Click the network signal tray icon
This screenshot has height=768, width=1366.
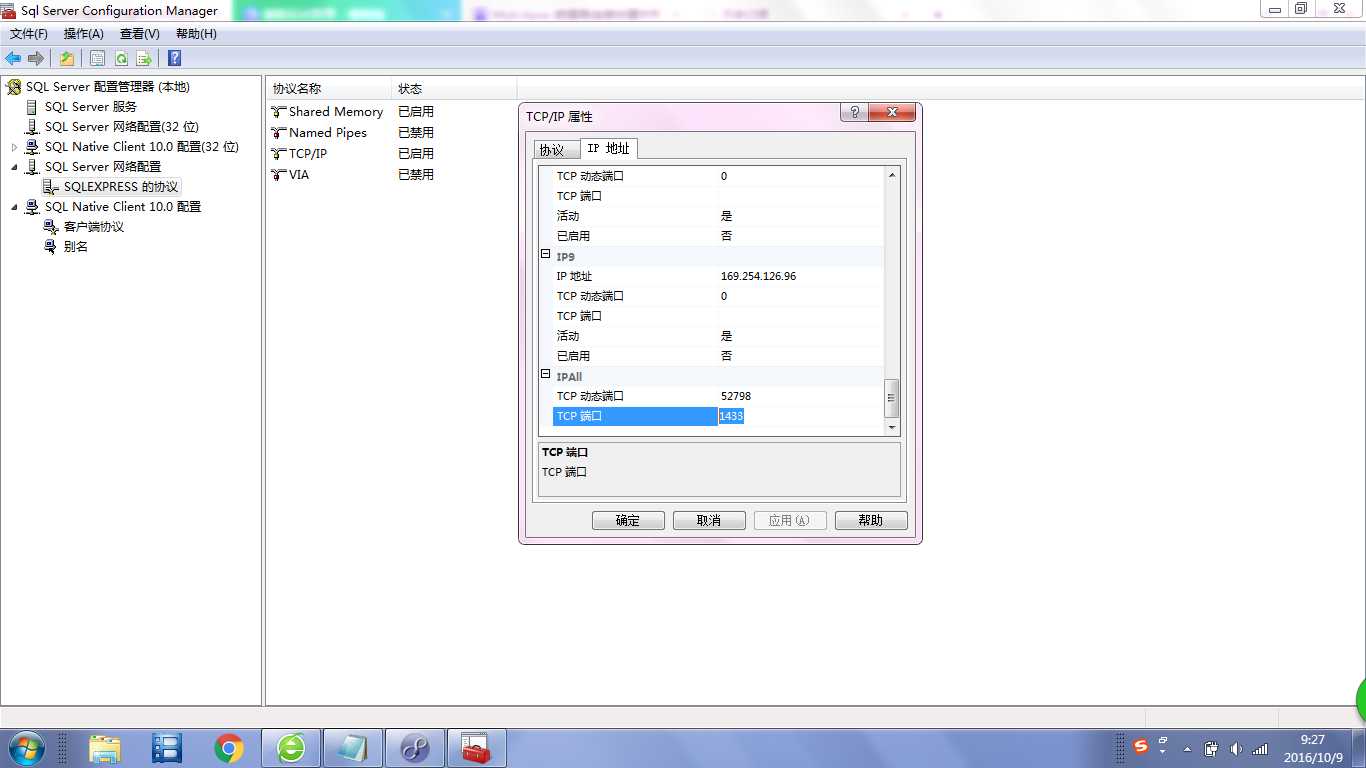[x=1260, y=749]
